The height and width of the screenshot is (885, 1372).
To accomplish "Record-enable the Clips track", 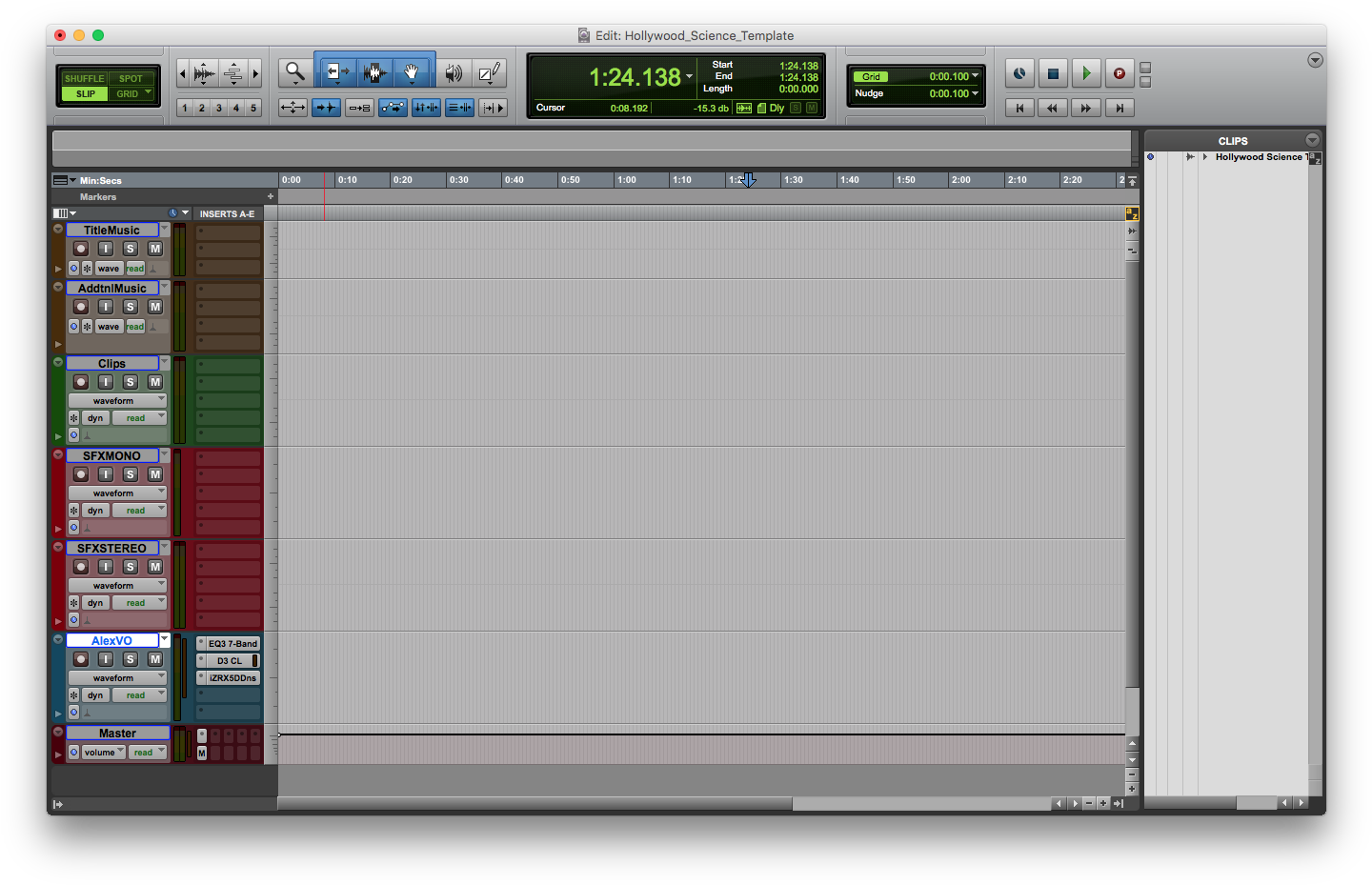I will (x=81, y=382).
